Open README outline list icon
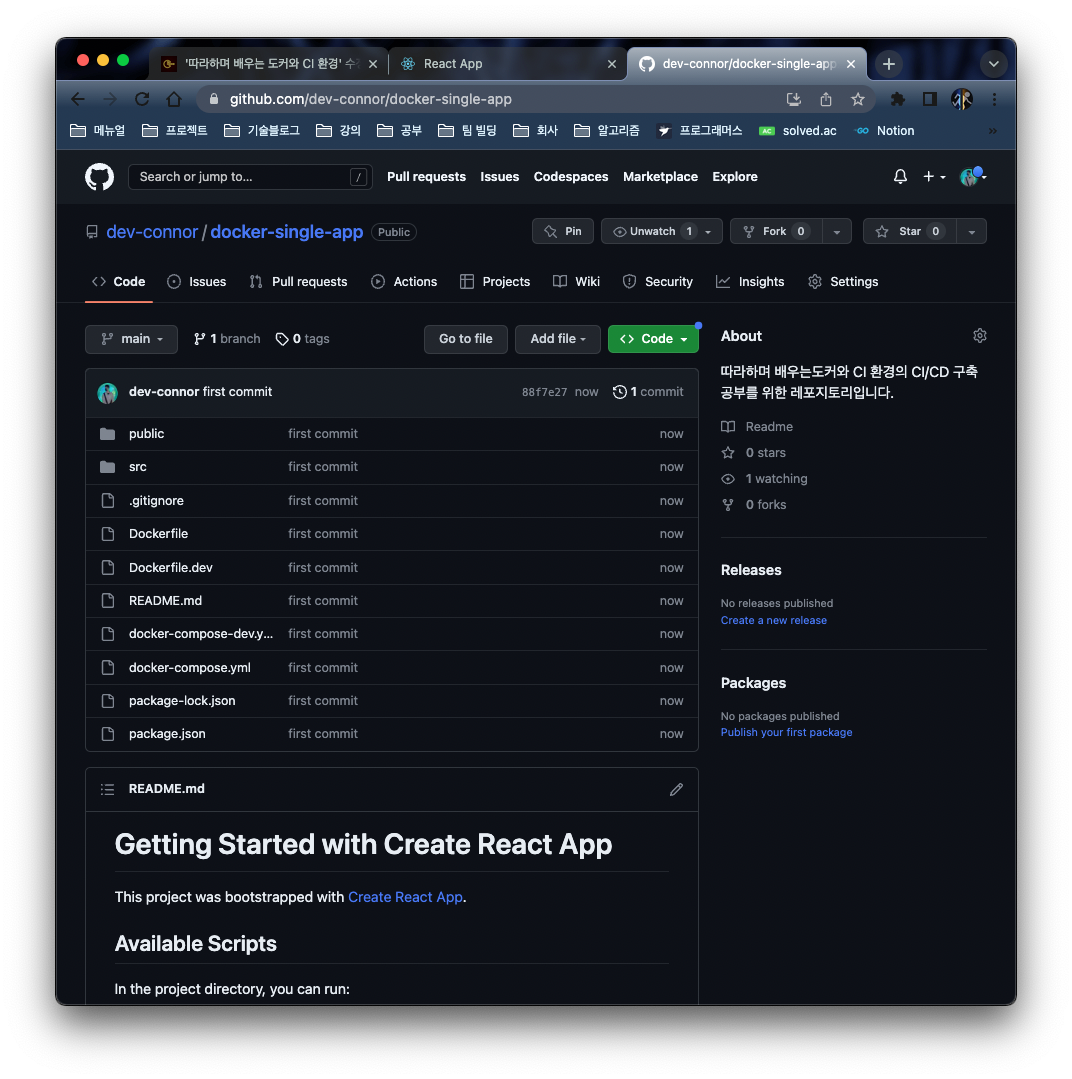 coord(107,789)
